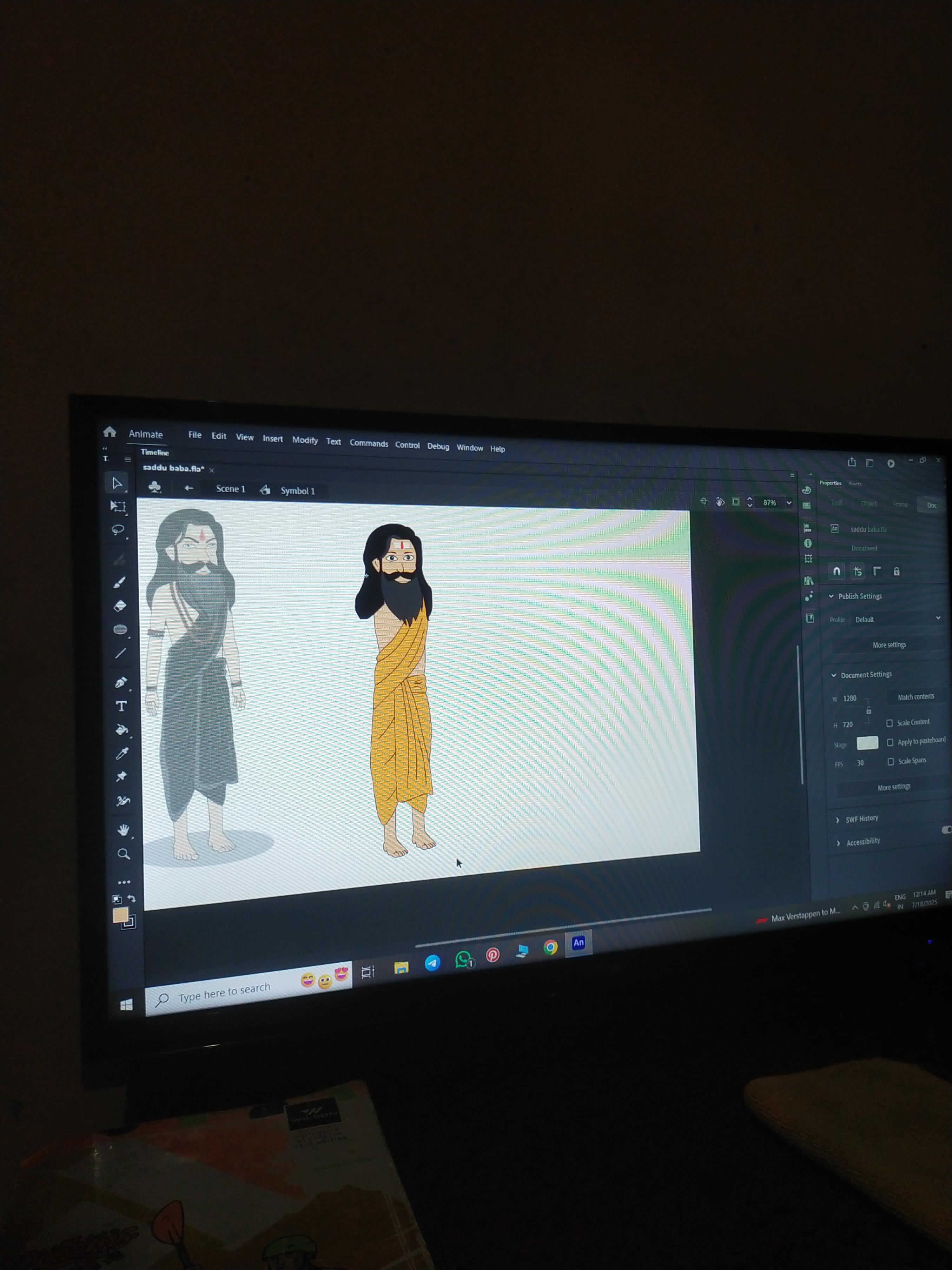
Task: Enable the Apply to pasteboard checkbox
Action: point(890,742)
